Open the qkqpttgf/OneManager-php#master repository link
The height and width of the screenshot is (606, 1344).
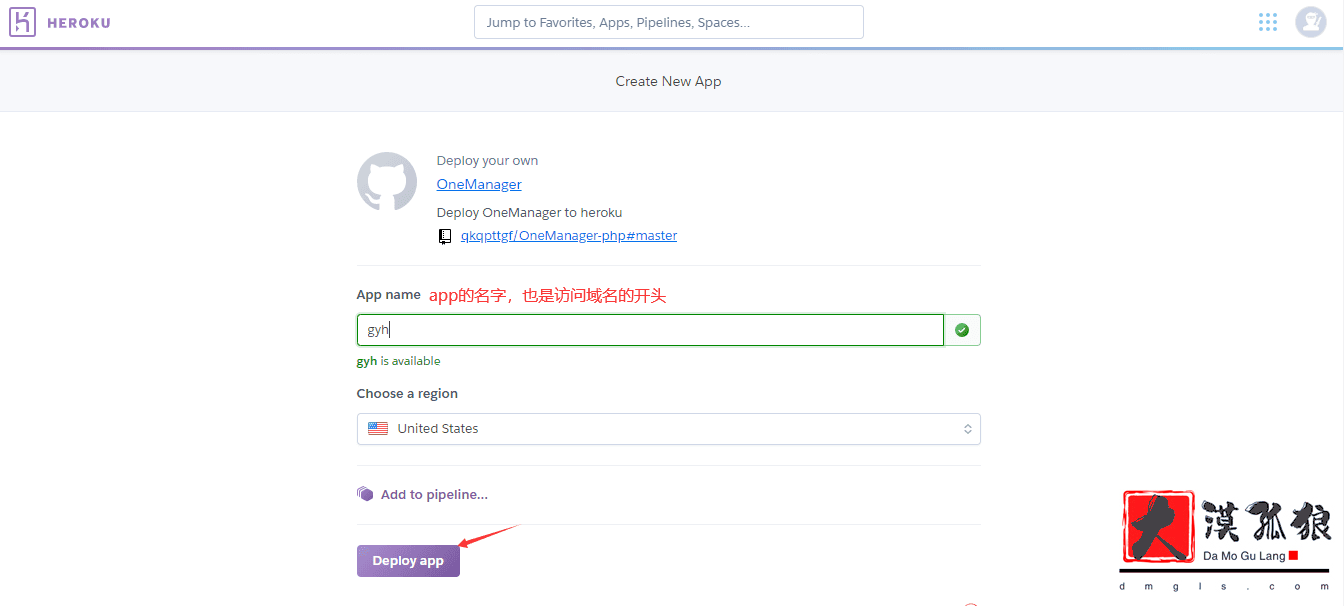(568, 236)
